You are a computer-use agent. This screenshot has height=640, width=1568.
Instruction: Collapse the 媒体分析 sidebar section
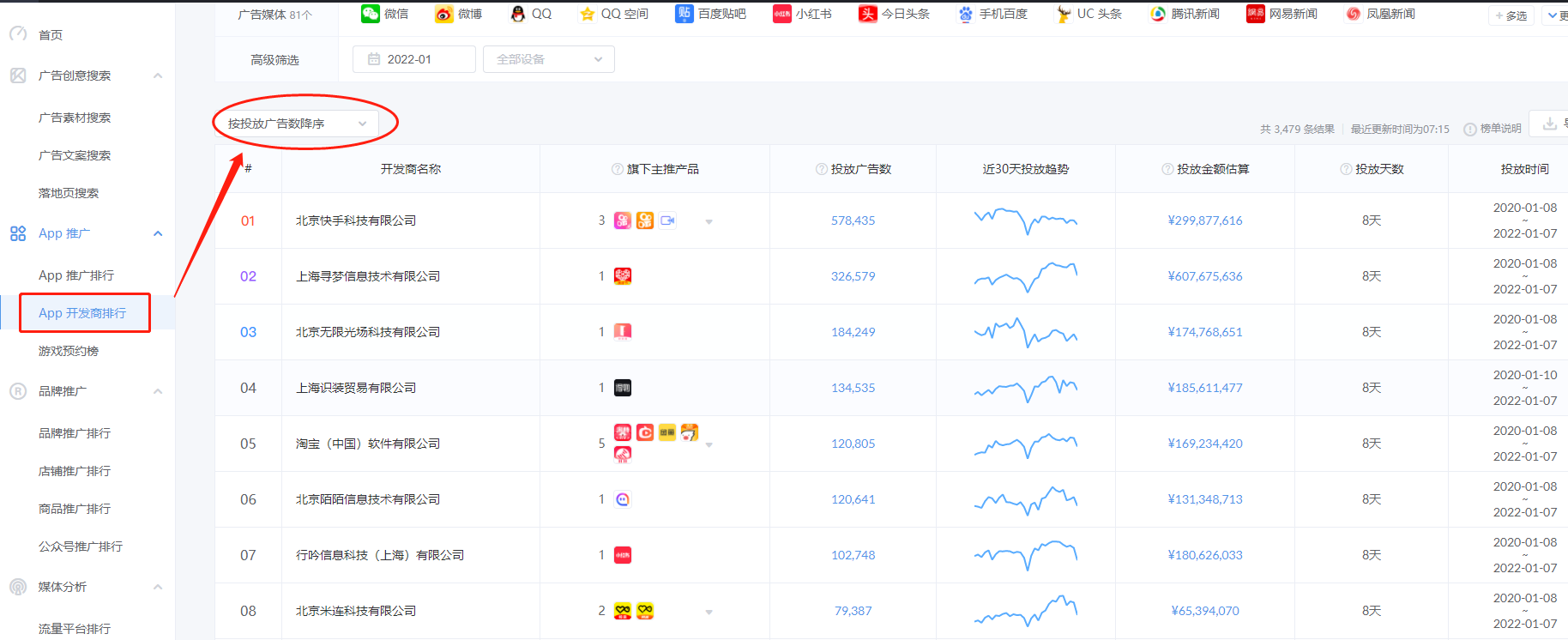[x=158, y=587]
